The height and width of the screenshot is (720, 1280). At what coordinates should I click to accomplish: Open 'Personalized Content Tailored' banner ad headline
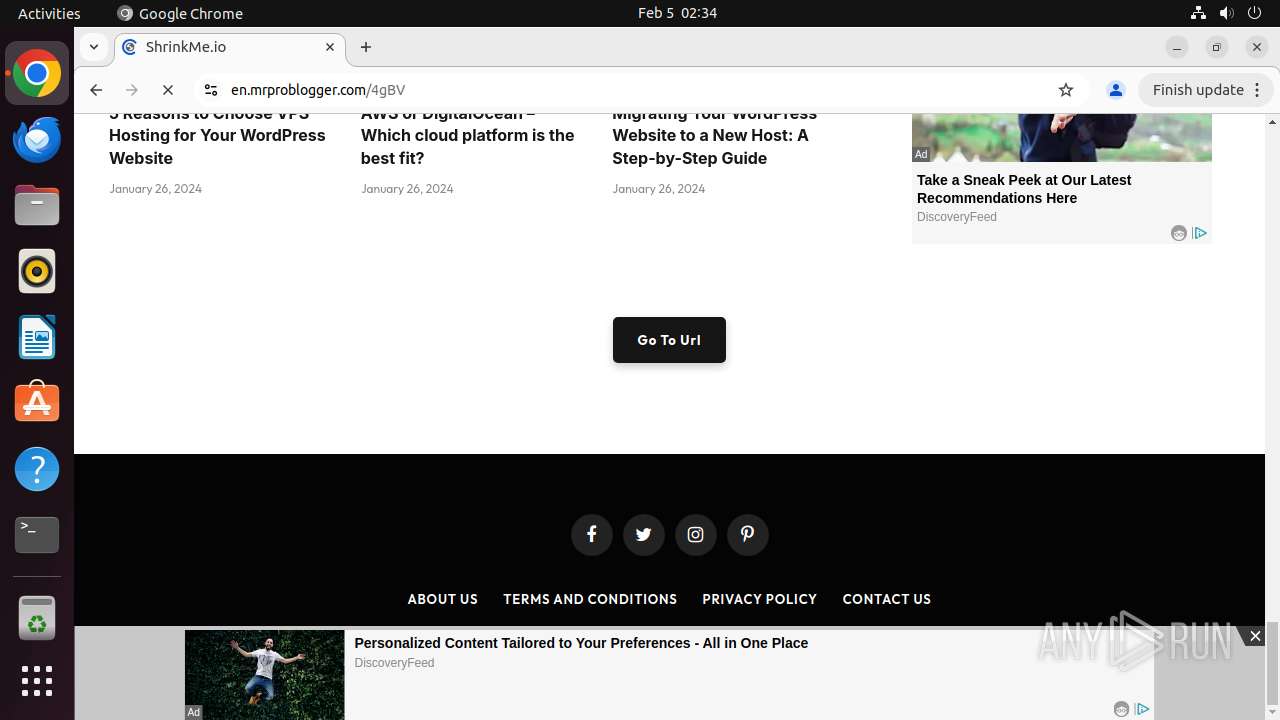tap(581, 643)
